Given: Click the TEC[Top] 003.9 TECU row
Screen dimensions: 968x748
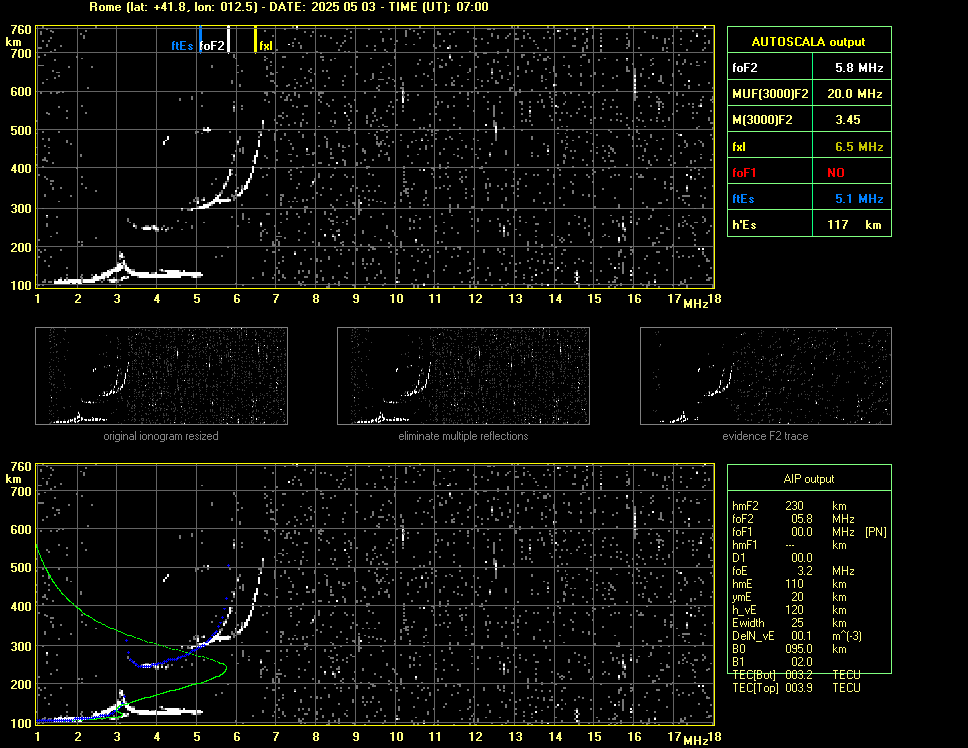Looking at the screenshot, I should pyautogui.click(x=796, y=688).
